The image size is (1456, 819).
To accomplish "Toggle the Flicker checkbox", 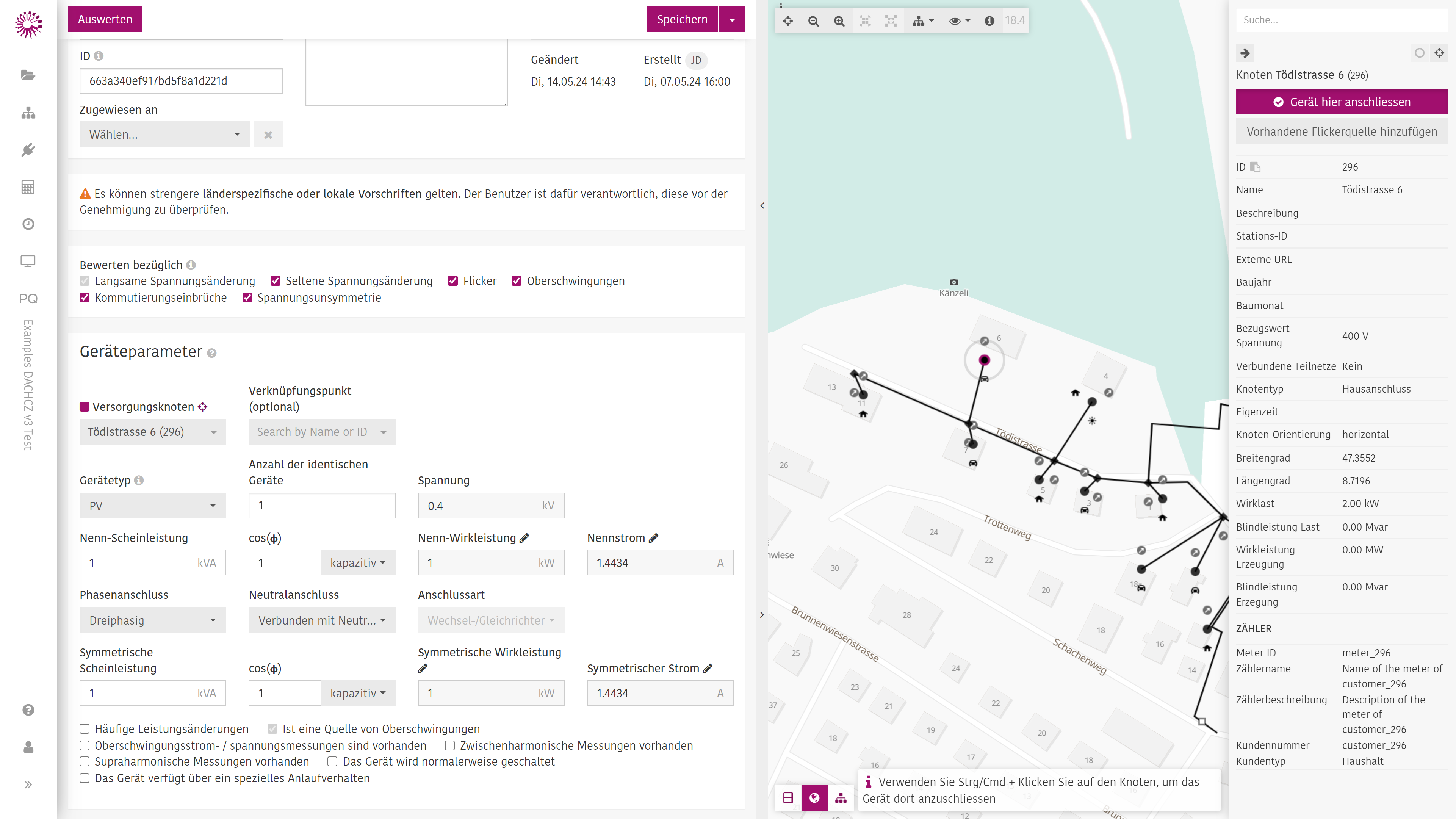I will pyautogui.click(x=453, y=281).
